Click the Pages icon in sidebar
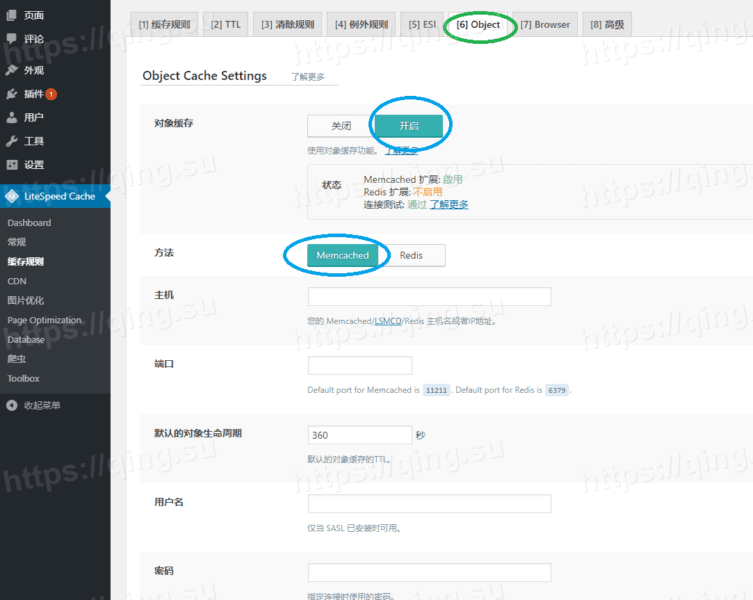Screen dimensions: 753x600 pyautogui.click(x=12, y=15)
